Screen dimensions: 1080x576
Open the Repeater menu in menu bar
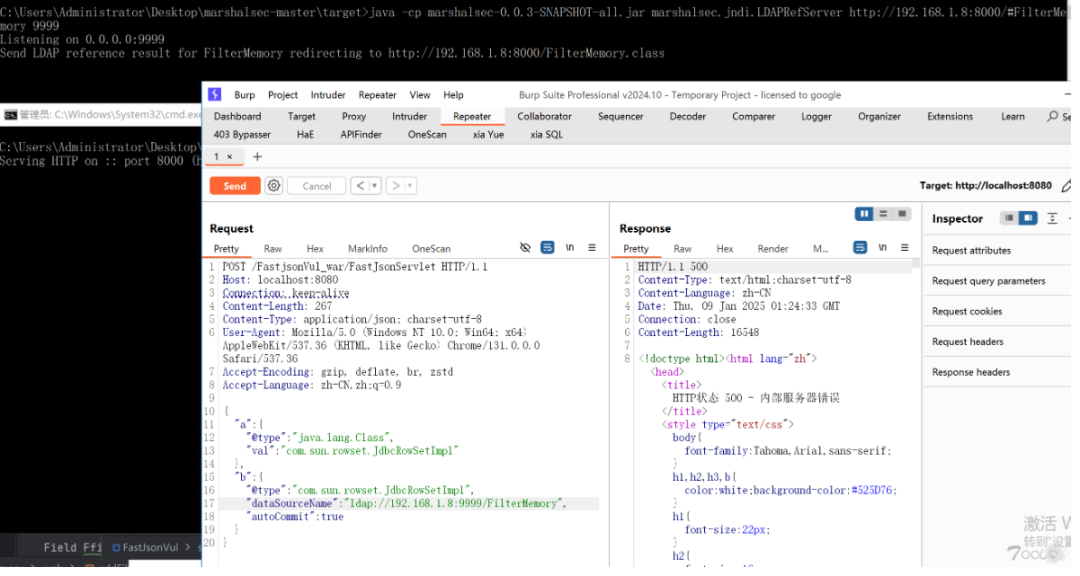pyautogui.click(x=377, y=95)
